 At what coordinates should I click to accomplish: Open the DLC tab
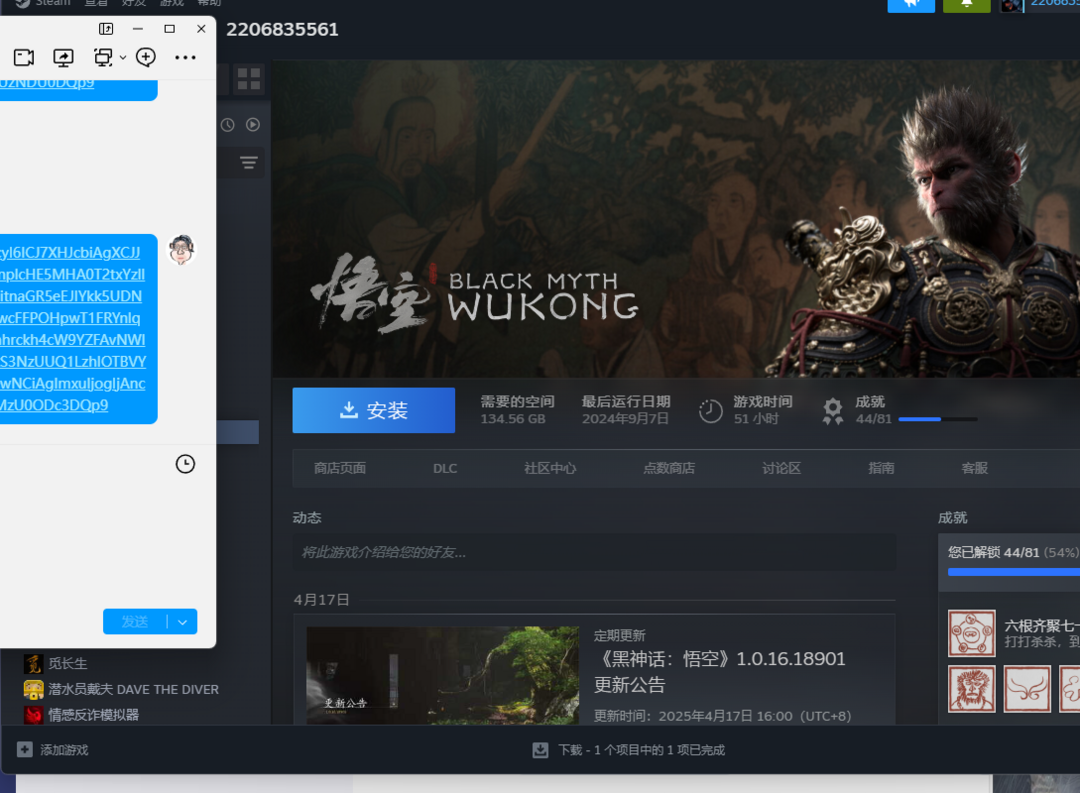pos(445,468)
